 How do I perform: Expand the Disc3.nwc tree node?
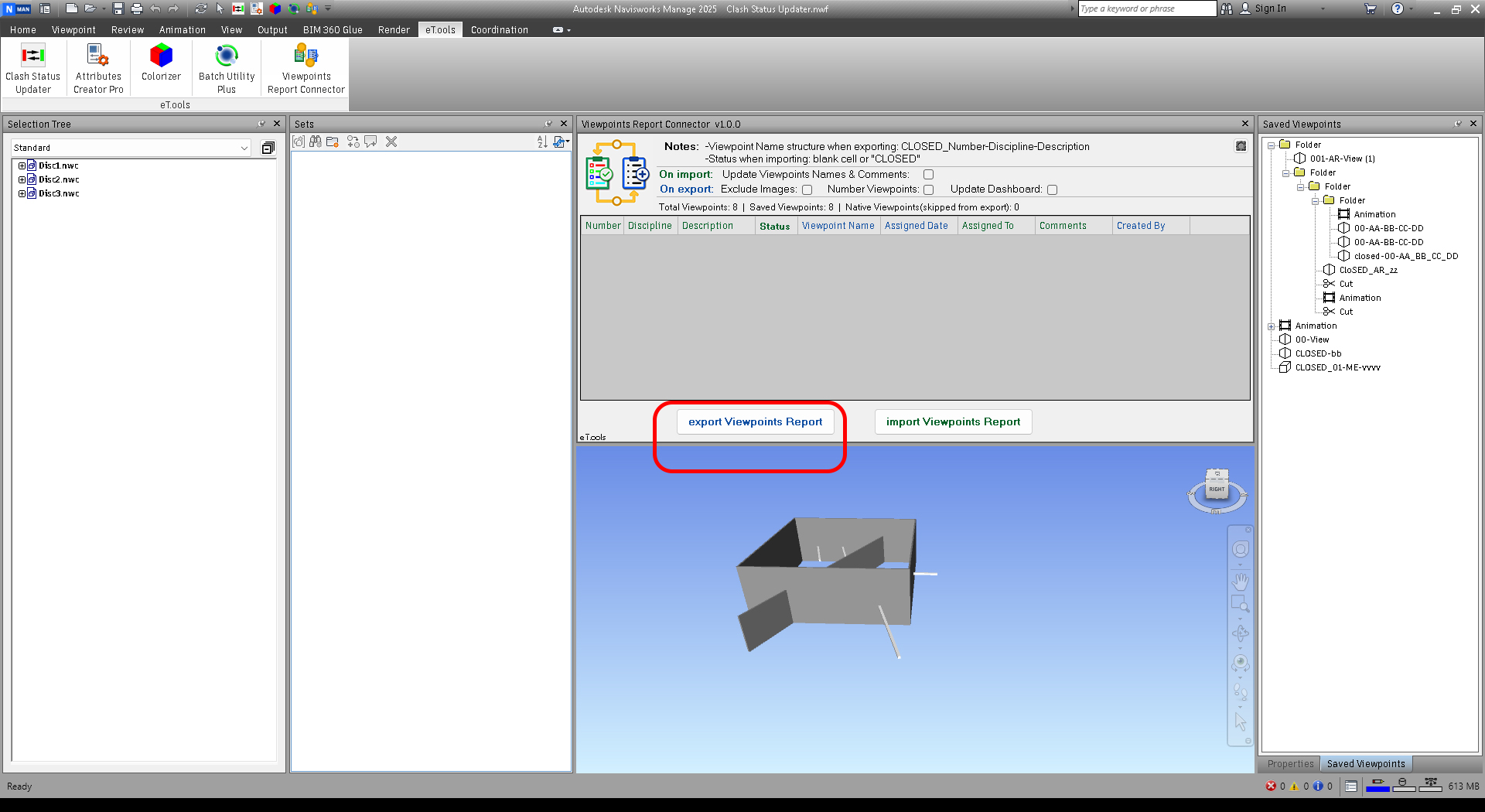point(22,193)
